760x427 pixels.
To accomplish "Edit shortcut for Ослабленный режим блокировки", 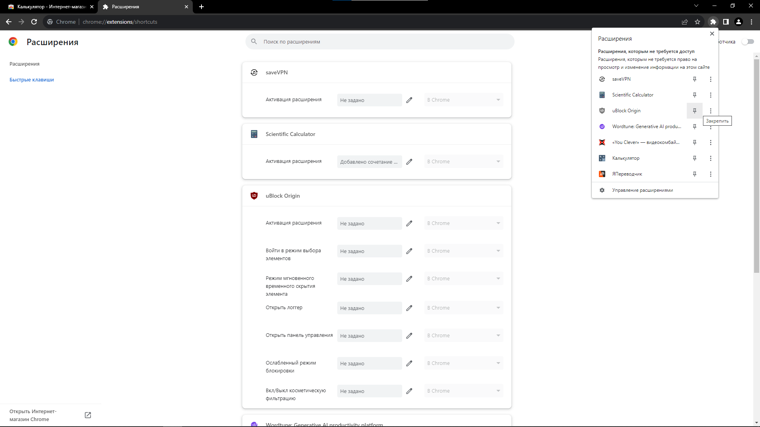I will 409,363.
